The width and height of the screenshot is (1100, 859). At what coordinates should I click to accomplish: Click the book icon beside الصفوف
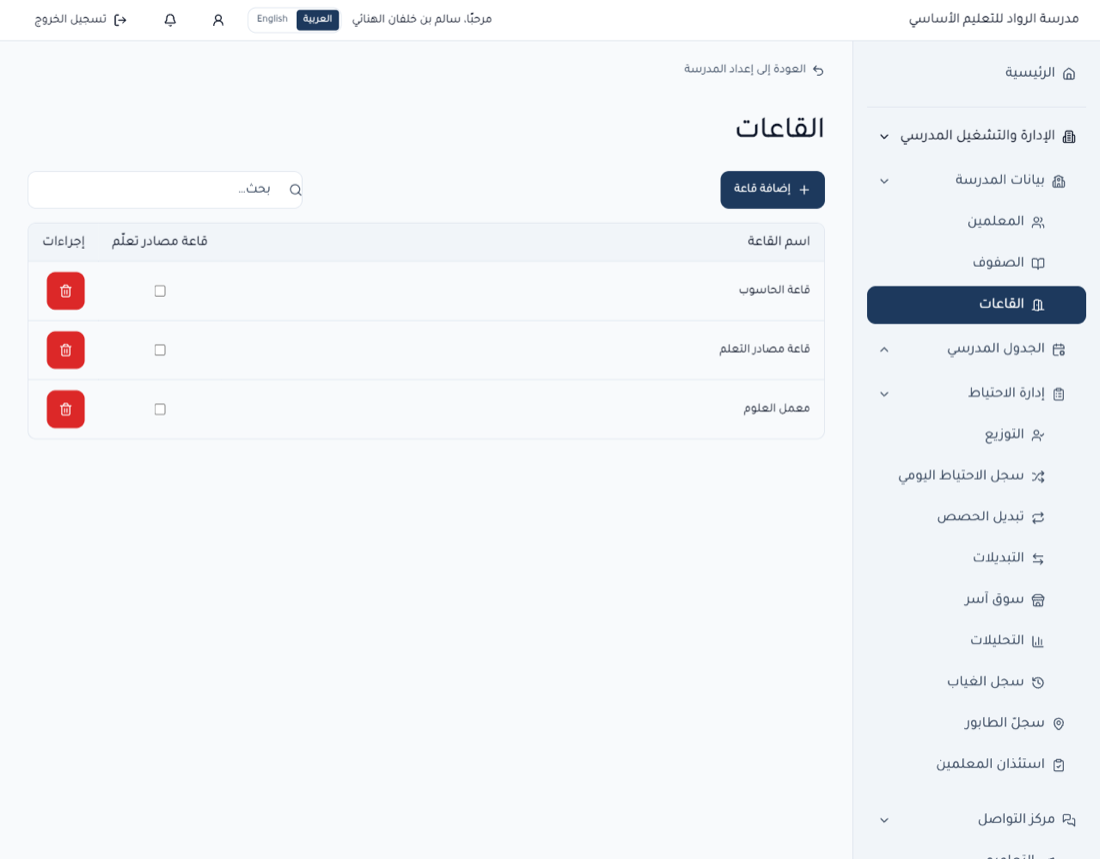click(x=1038, y=263)
